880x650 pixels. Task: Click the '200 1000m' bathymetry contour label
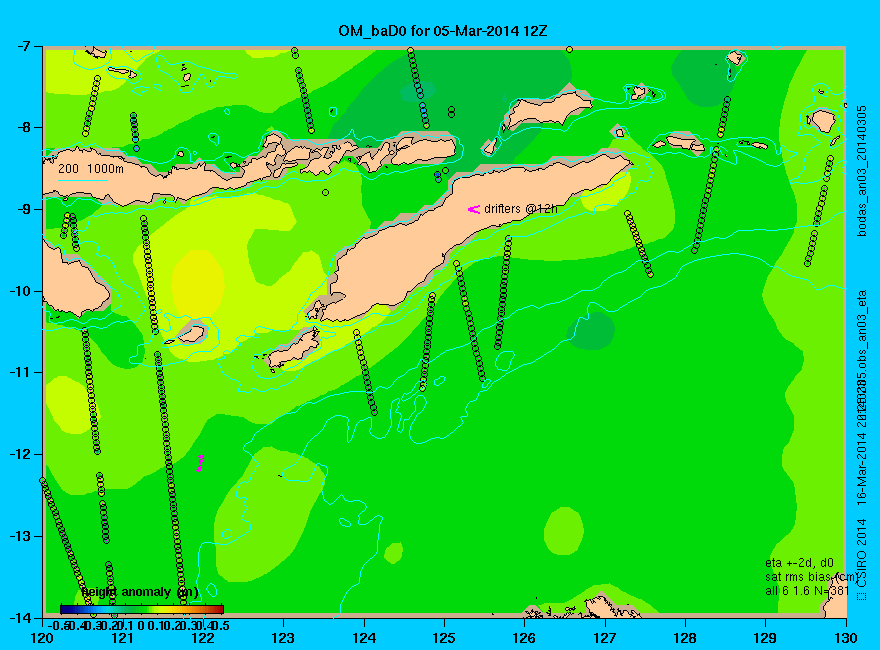[x=91, y=168]
